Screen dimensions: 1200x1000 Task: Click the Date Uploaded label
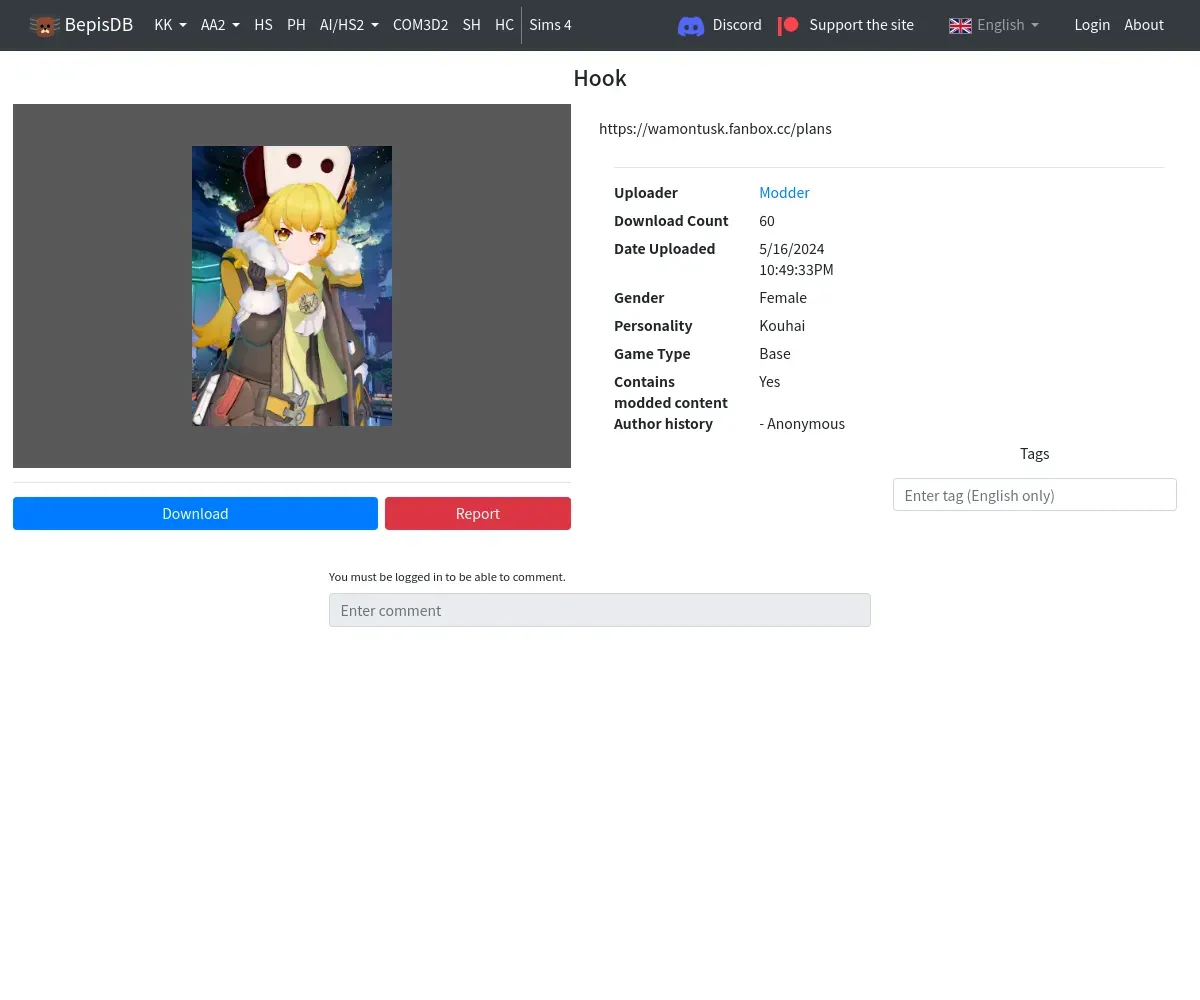tap(664, 249)
